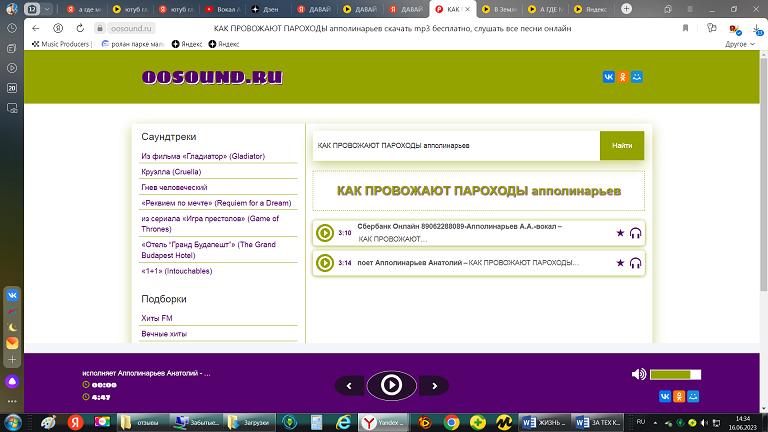Screen dimensions: 768x432
Task: Skip to next track in player
Action: [434, 386]
